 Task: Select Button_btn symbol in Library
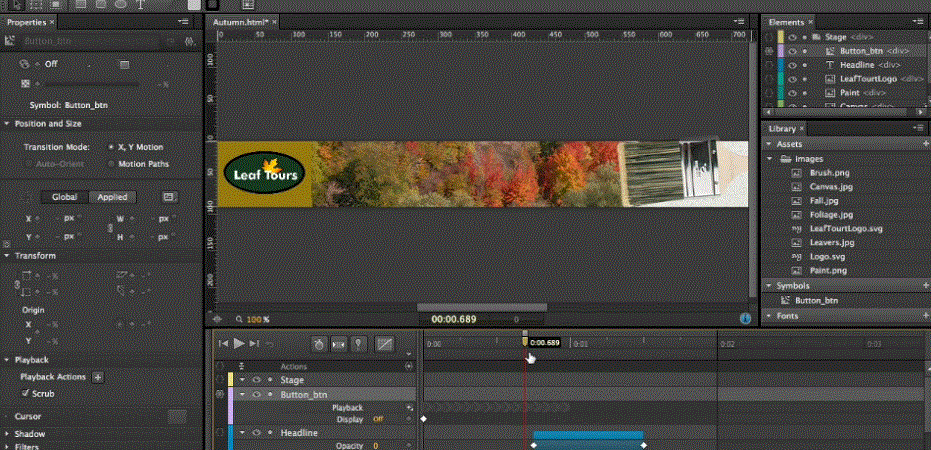(x=816, y=300)
